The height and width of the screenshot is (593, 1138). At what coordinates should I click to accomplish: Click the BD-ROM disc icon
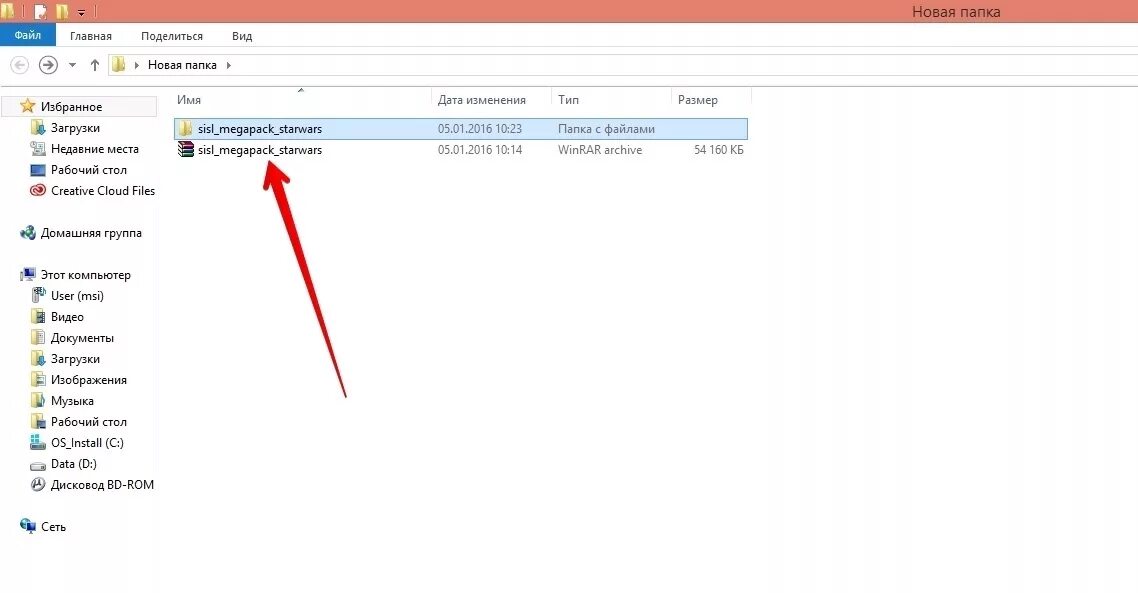pyautogui.click(x=38, y=485)
